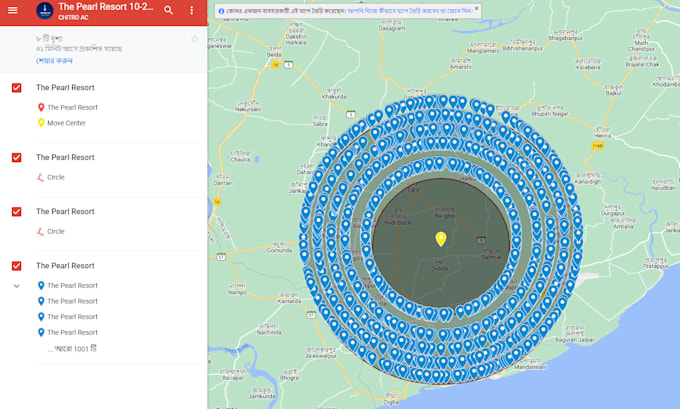Viewport: 680px width, 409px height.
Task: Click the blue link inside the info banner
Action: pyautogui.click(x=410, y=11)
